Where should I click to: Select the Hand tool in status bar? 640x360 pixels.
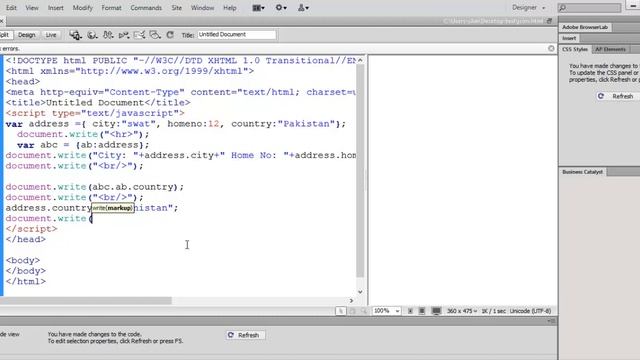click(x=352, y=311)
